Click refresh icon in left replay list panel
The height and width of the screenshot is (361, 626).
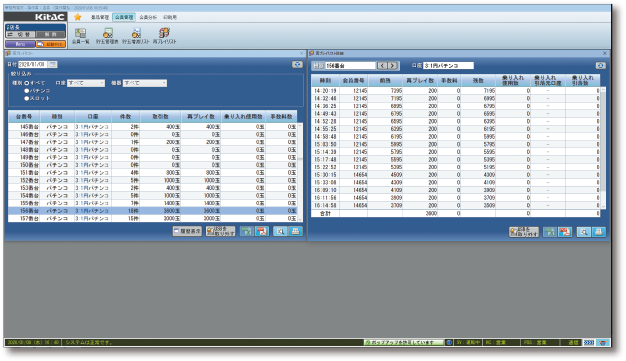tap(297, 64)
